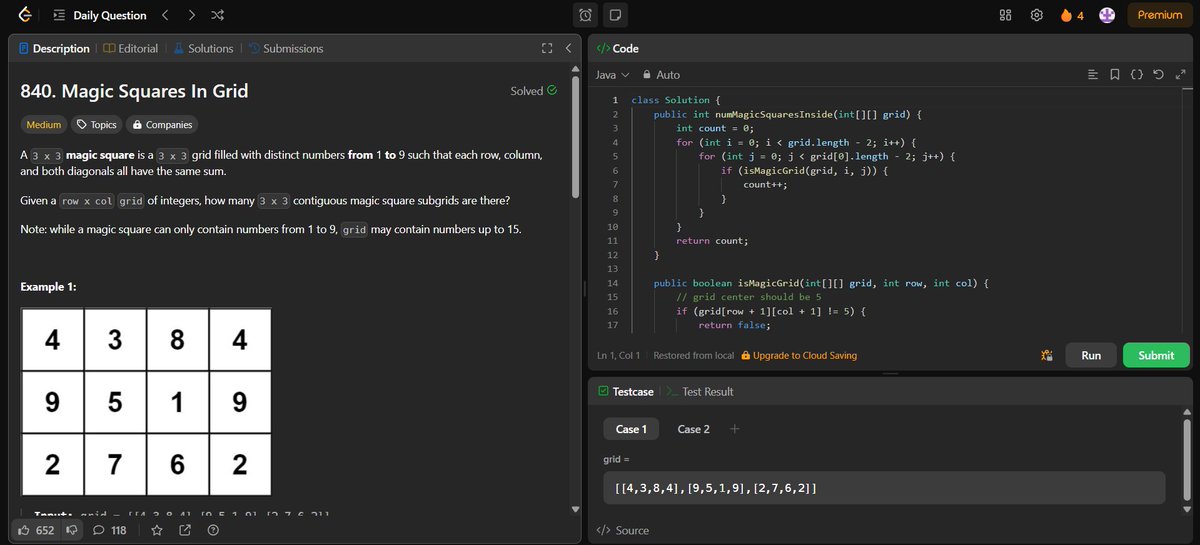Viewport: 1200px width, 545px height.
Task: Open the notes sticky icon
Action: [614, 15]
